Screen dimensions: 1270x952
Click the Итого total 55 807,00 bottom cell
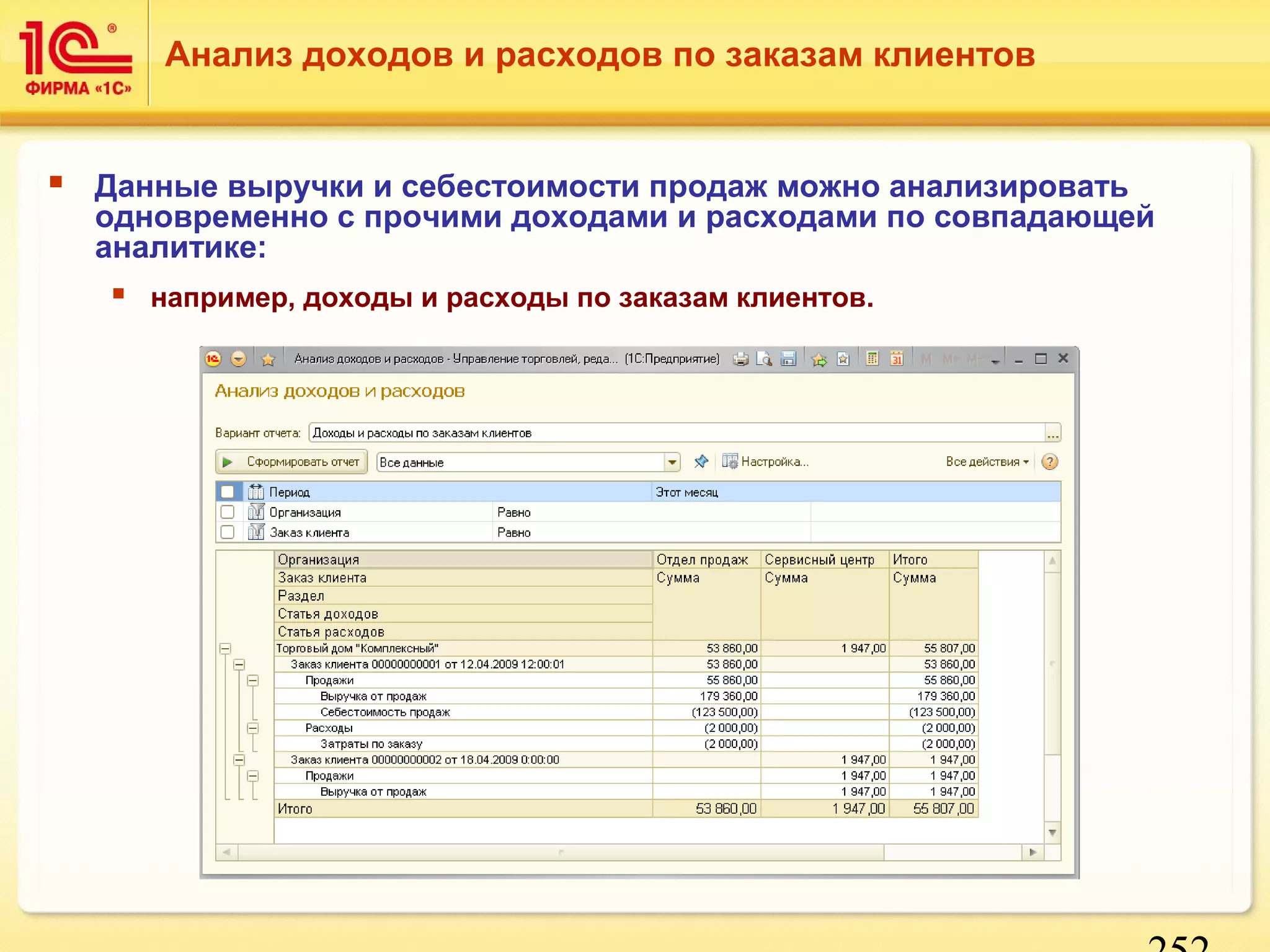click(933, 809)
